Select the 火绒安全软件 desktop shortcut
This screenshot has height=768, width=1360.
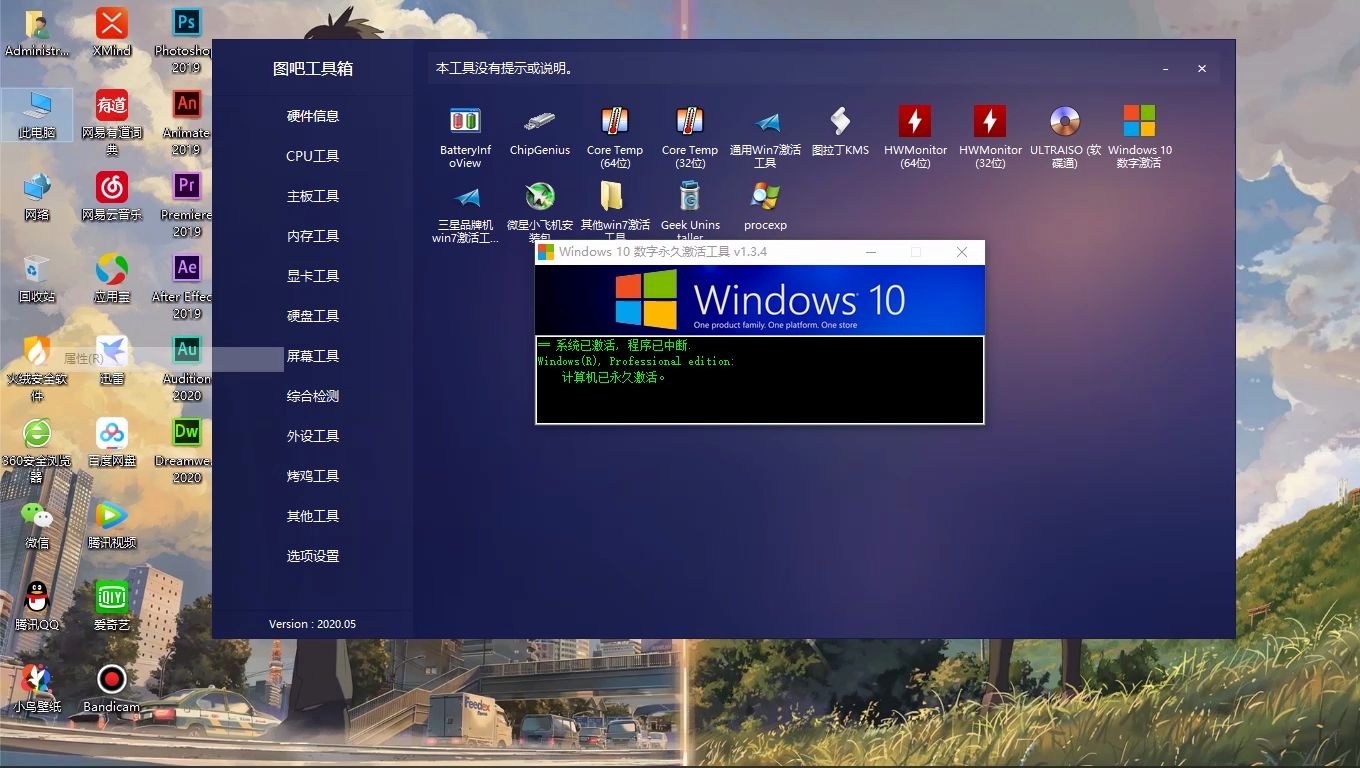pyautogui.click(x=37, y=368)
